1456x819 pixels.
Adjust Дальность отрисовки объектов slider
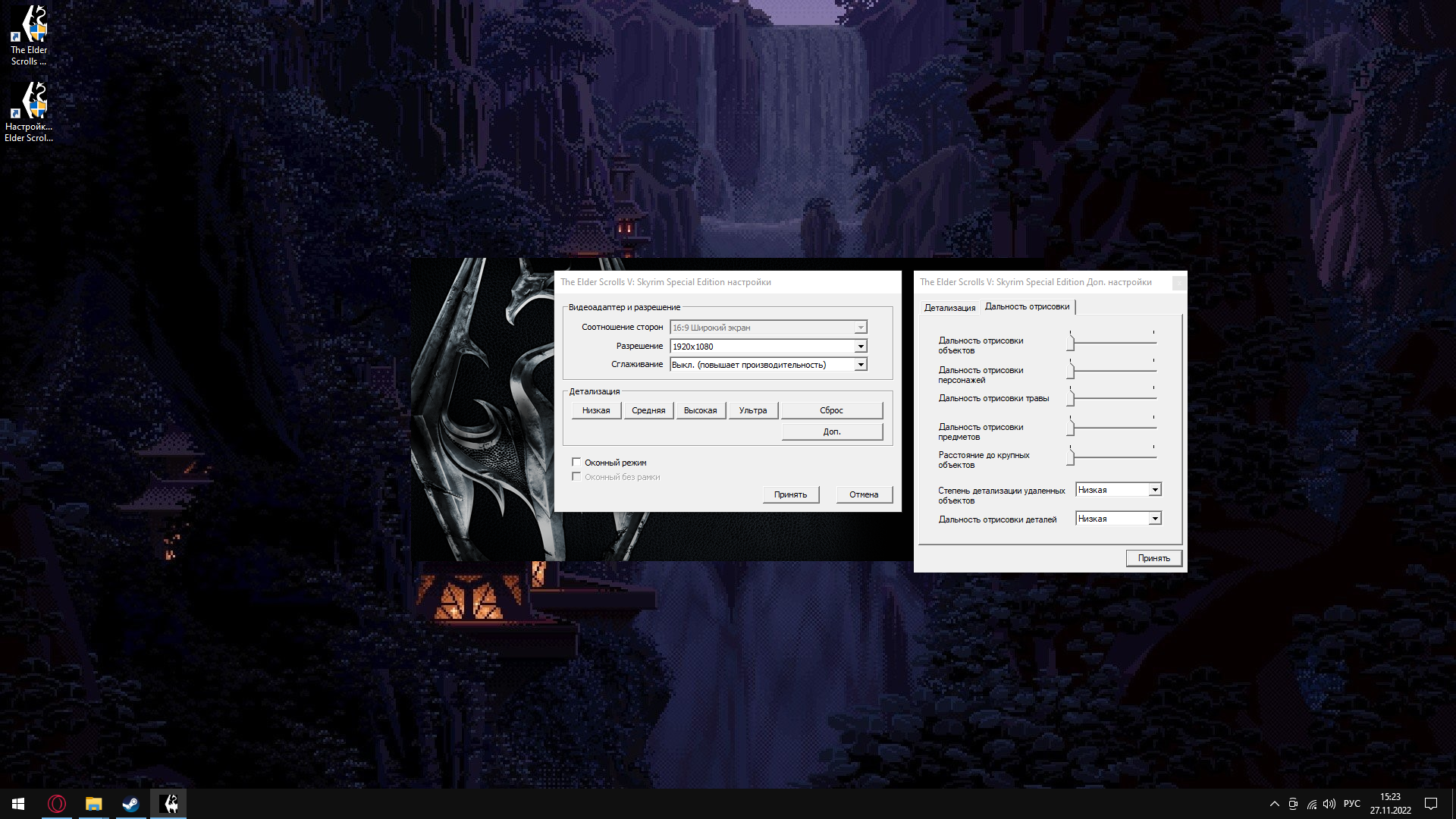[1113, 342]
